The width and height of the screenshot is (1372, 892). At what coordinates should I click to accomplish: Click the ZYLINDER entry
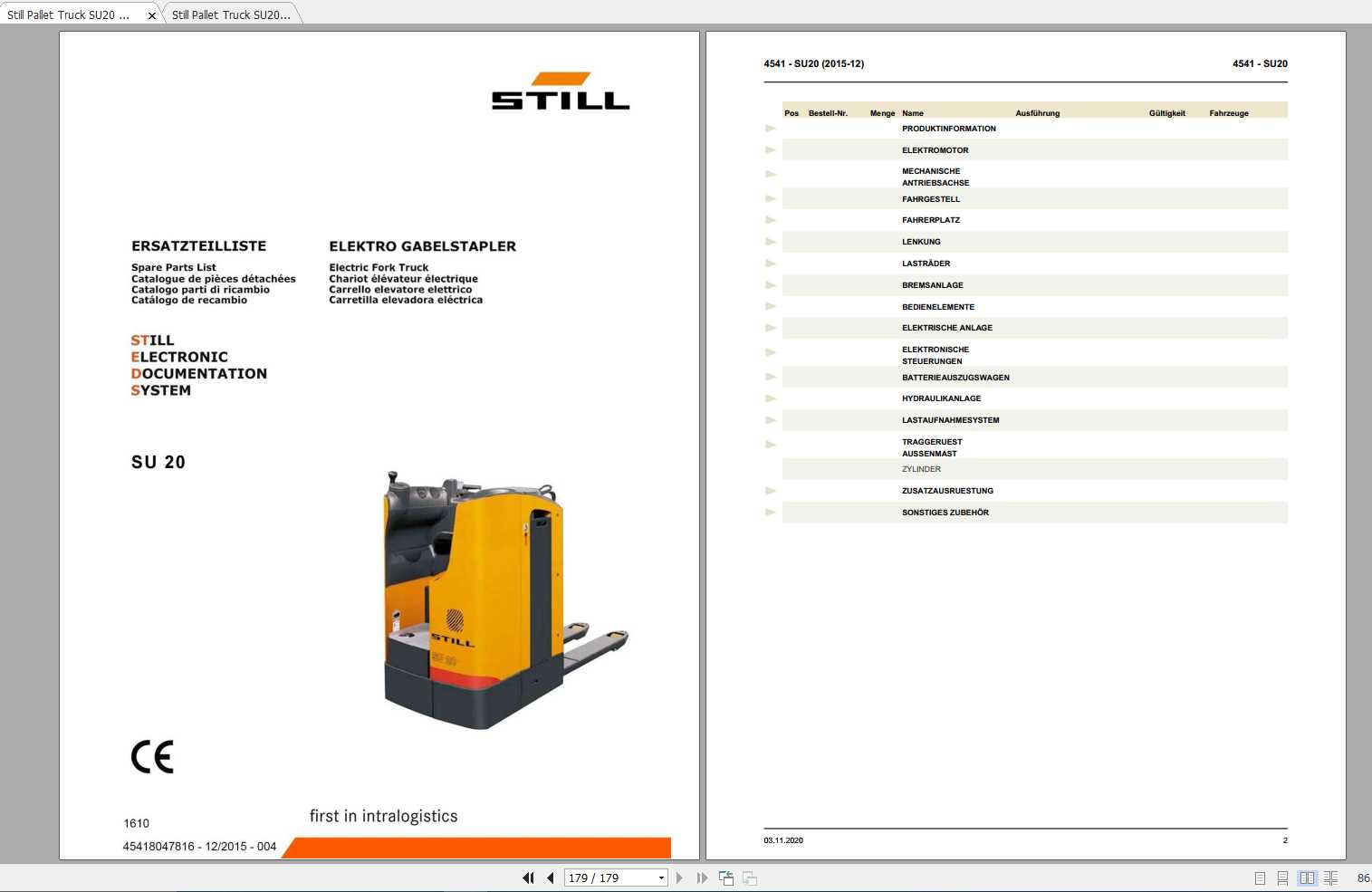click(921, 469)
